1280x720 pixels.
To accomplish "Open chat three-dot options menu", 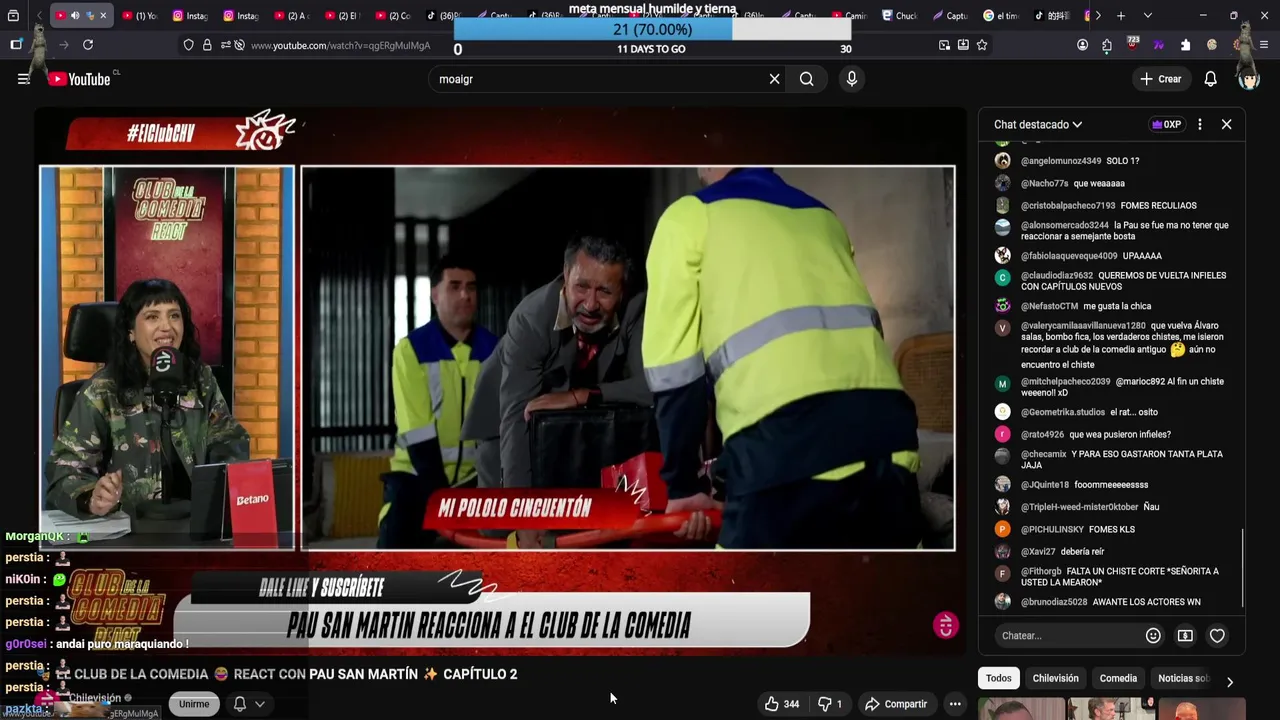I will pos(1200,124).
